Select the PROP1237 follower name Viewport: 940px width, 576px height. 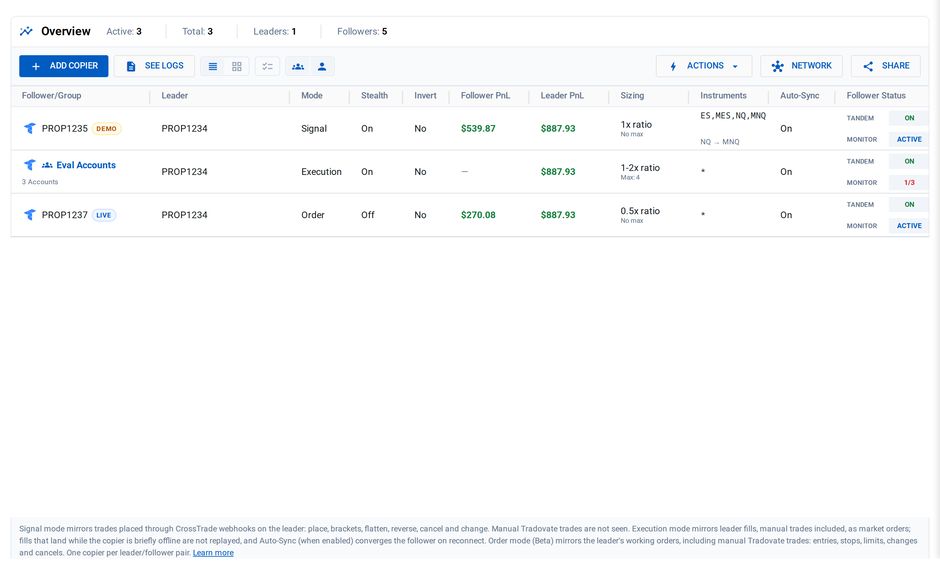(x=65, y=215)
